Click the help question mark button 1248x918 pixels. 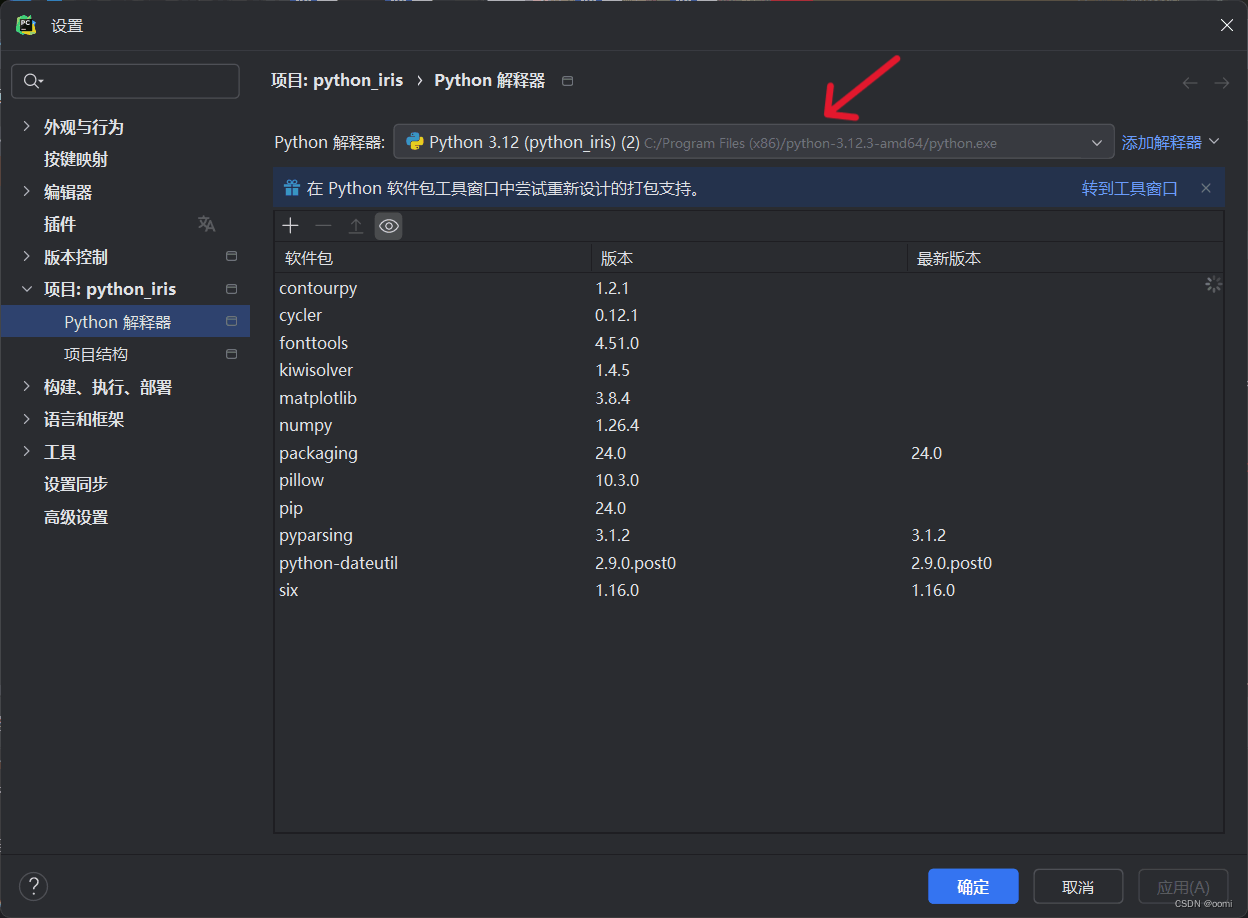click(x=33, y=886)
